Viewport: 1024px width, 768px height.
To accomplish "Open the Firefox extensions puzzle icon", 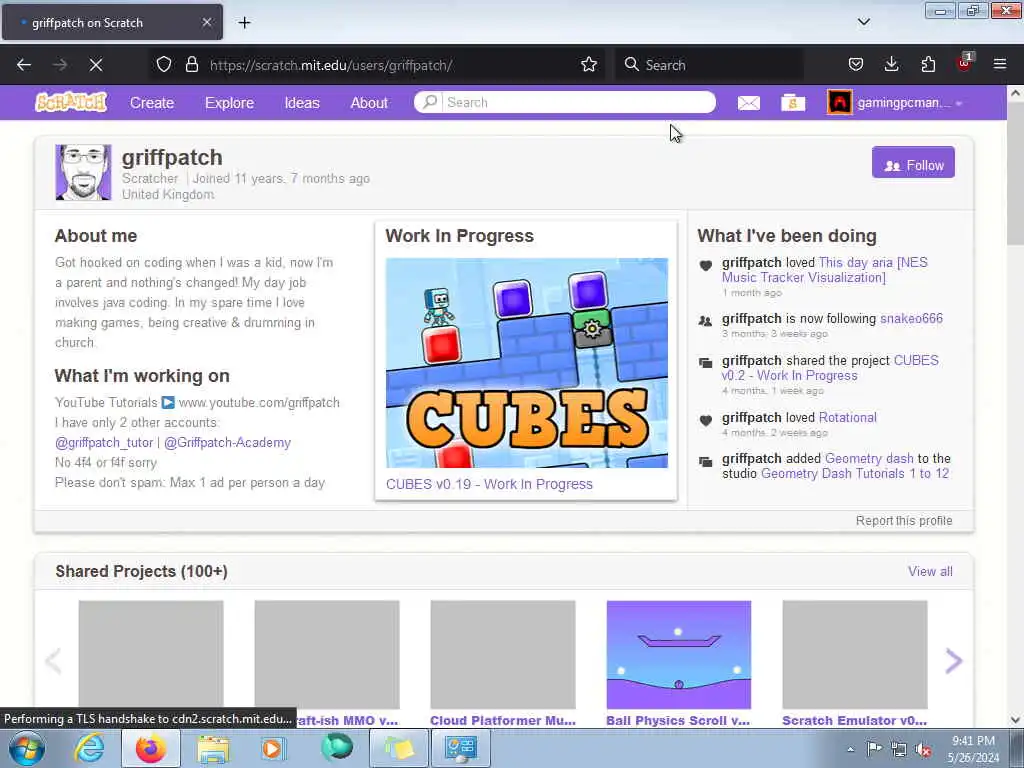I will point(928,65).
